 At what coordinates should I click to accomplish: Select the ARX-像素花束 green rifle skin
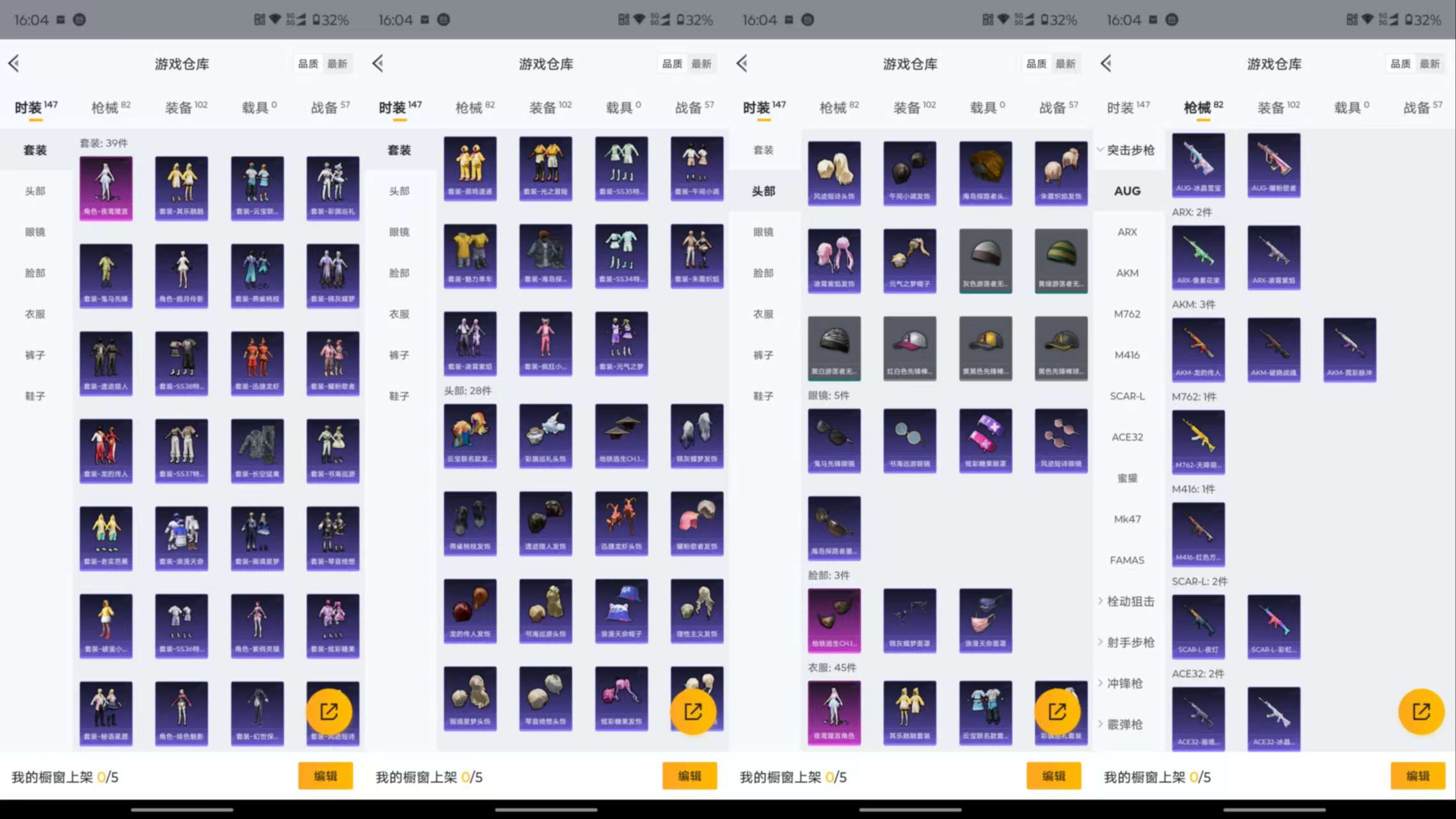click(x=1198, y=257)
